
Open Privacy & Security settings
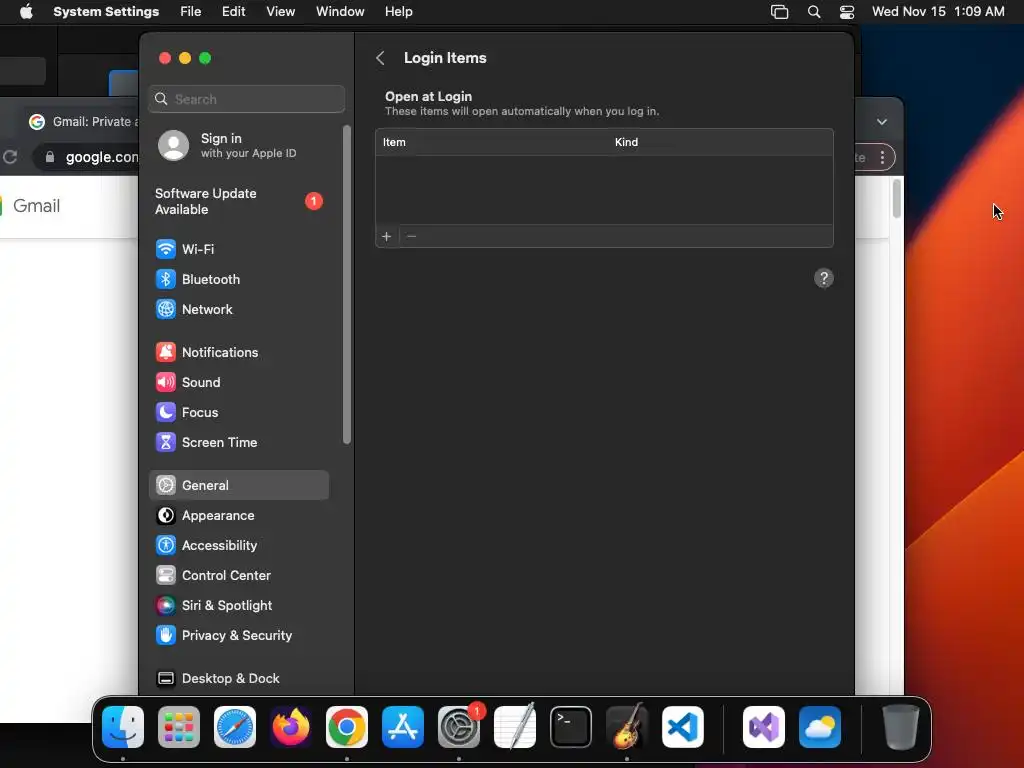click(238, 635)
